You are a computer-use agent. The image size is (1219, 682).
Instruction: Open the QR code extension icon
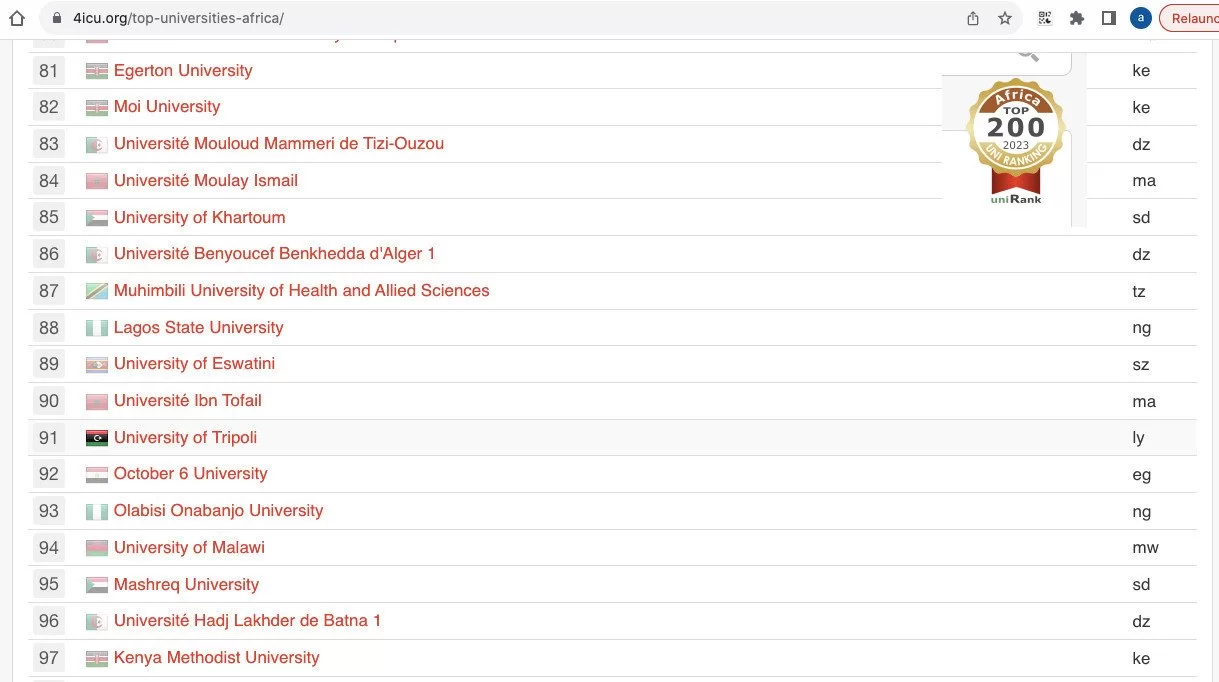point(1045,18)
